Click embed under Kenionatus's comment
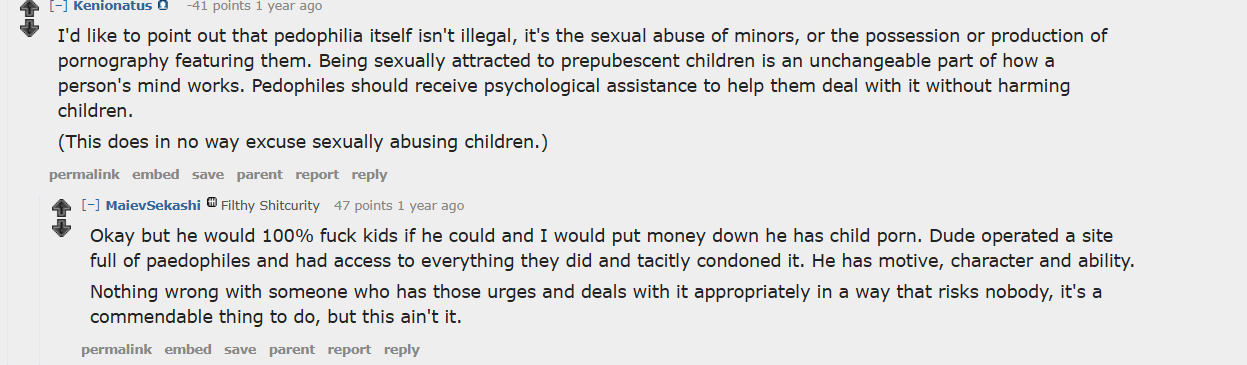1247x365 pixels. pyautogui.click(x=156, y=174)
